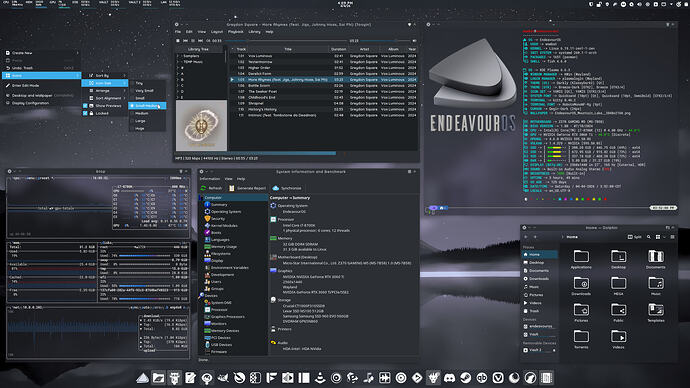Open the Layout menu in music player

(x=217, y=32)
